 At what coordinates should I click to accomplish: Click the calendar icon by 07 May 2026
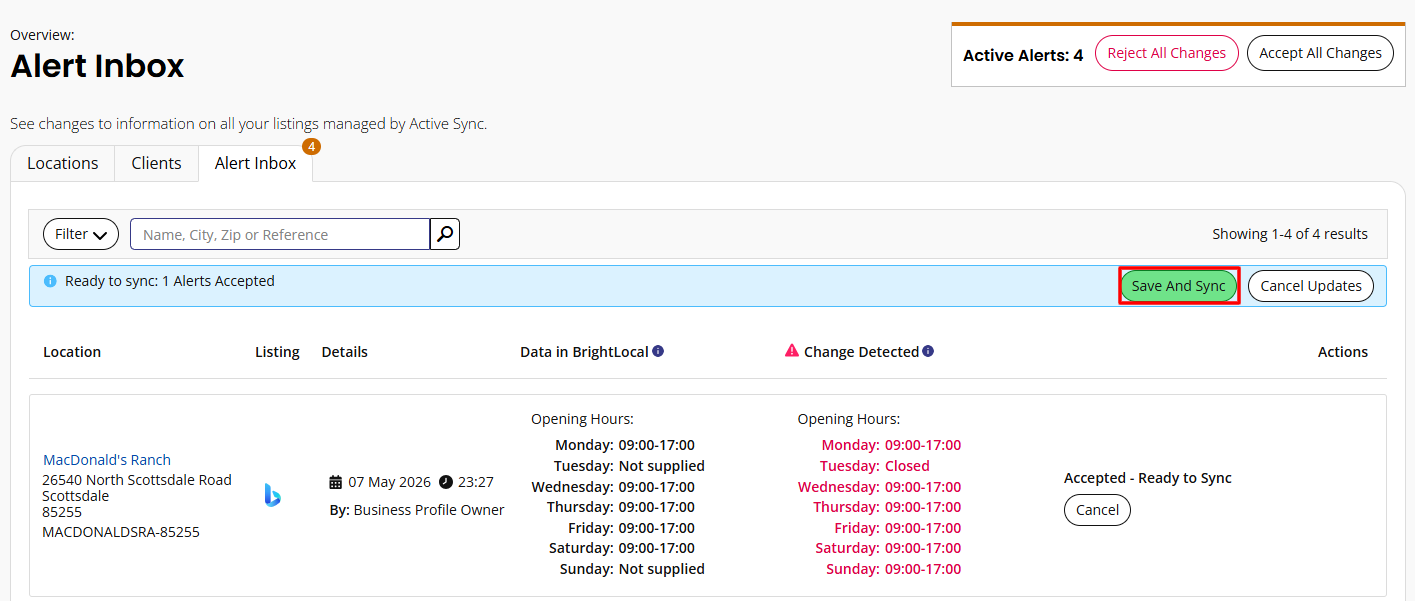[336, 482]
